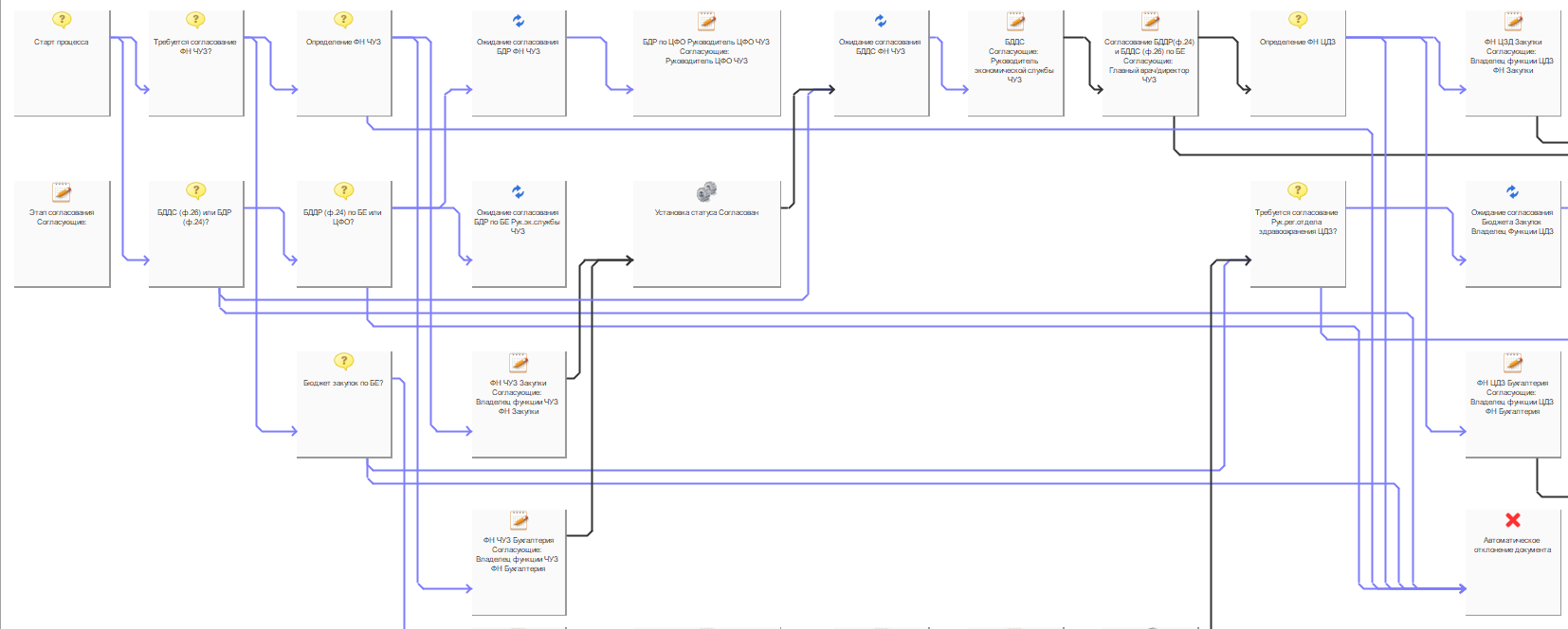The height and width of the screenshot is (629, 1568).
Task: Click notepad icon of 'БДР по ЦФО Руководитель' node
Action: pos(706,21)
